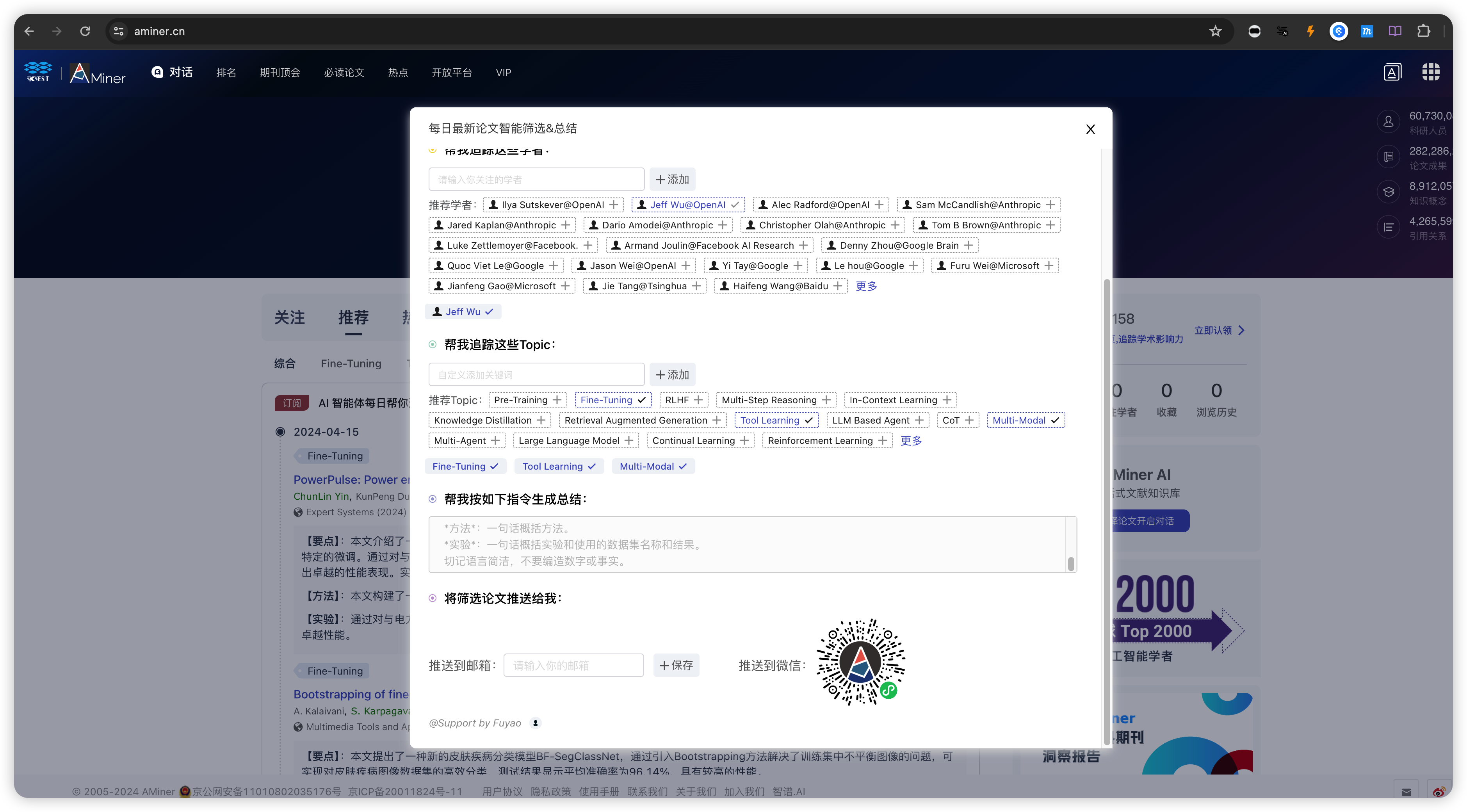The image size is (1467, 812).
Task: Open the VIP menu item
Action: 504,72
